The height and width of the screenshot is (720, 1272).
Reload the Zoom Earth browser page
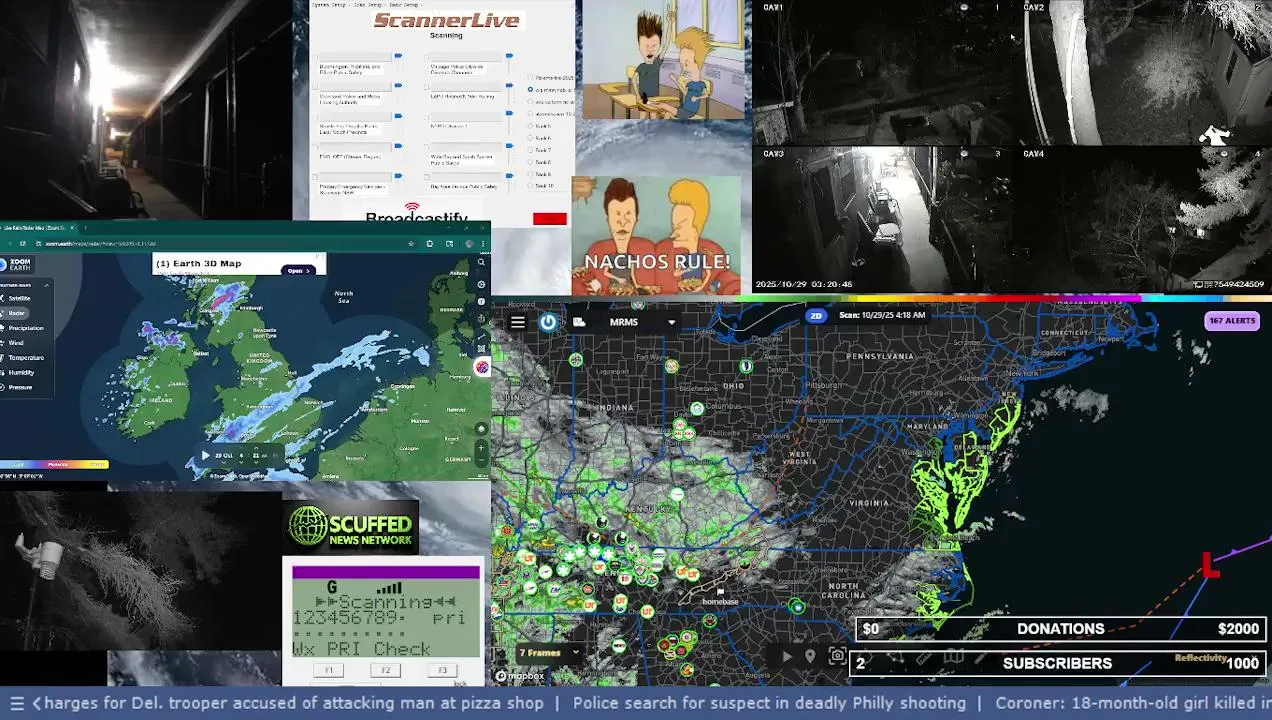click(23, 244)
